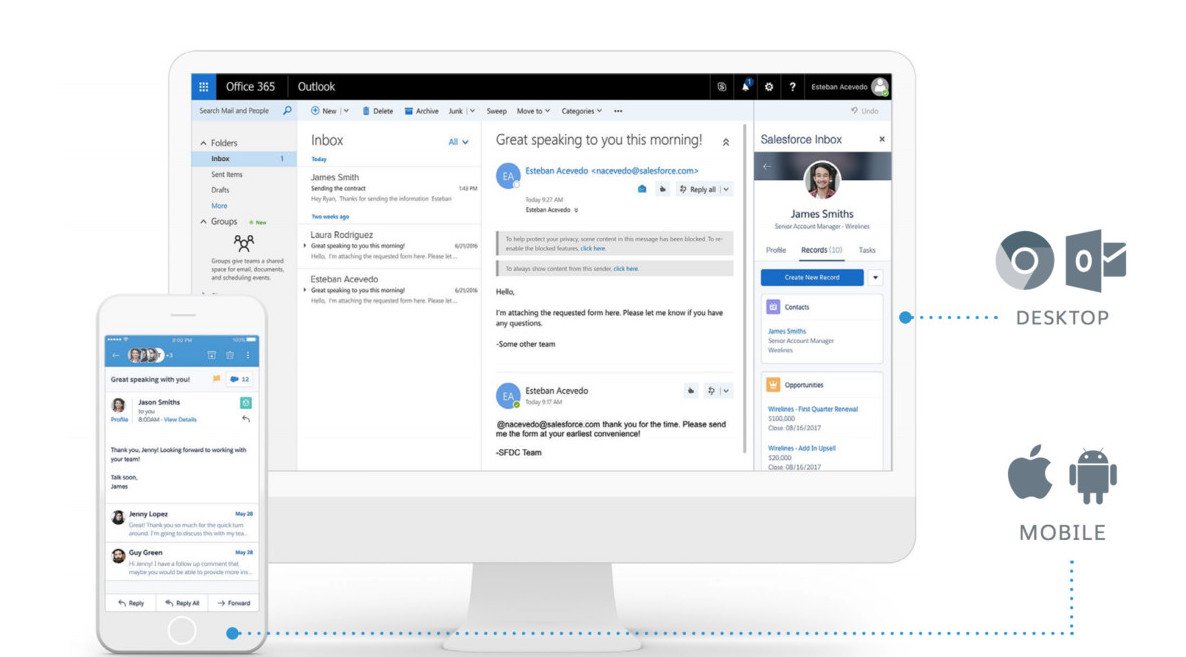Click the Android robot logo
This screenshot has width=1186, height=657.
(x=1093, y=475)
